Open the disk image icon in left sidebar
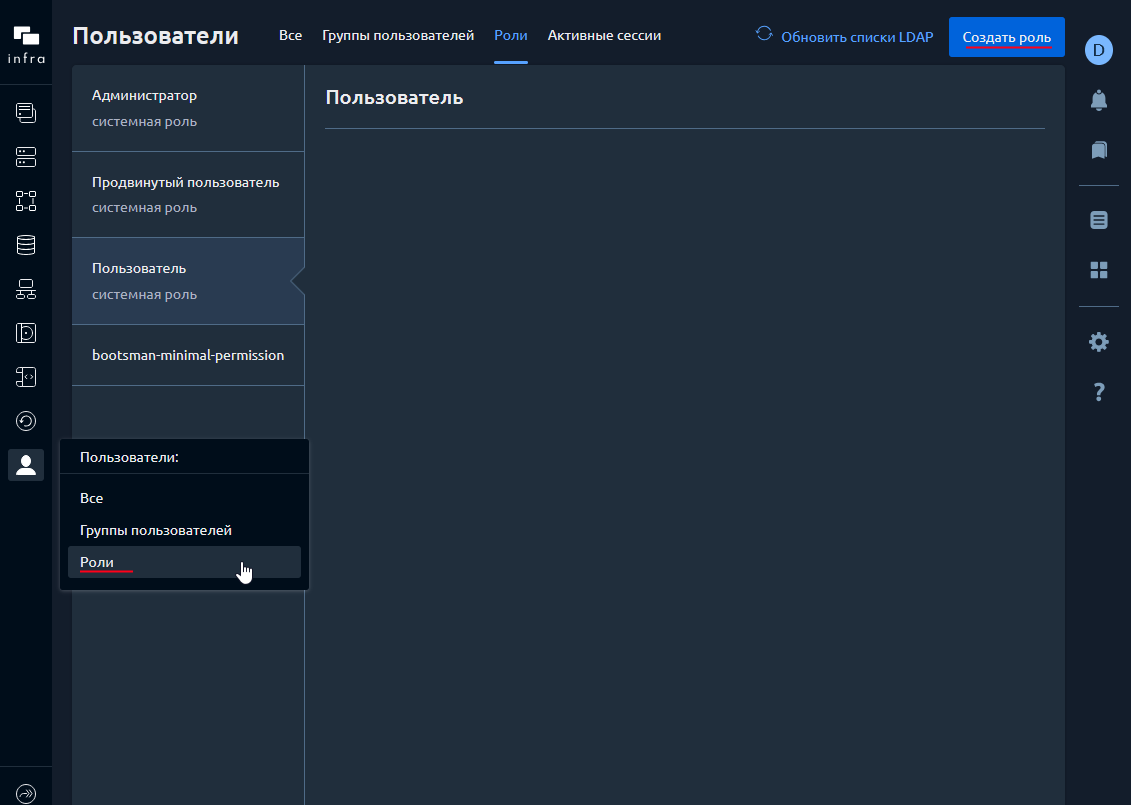The width and height of the screenshot is (1131, 805). click(x=26, y=333)
